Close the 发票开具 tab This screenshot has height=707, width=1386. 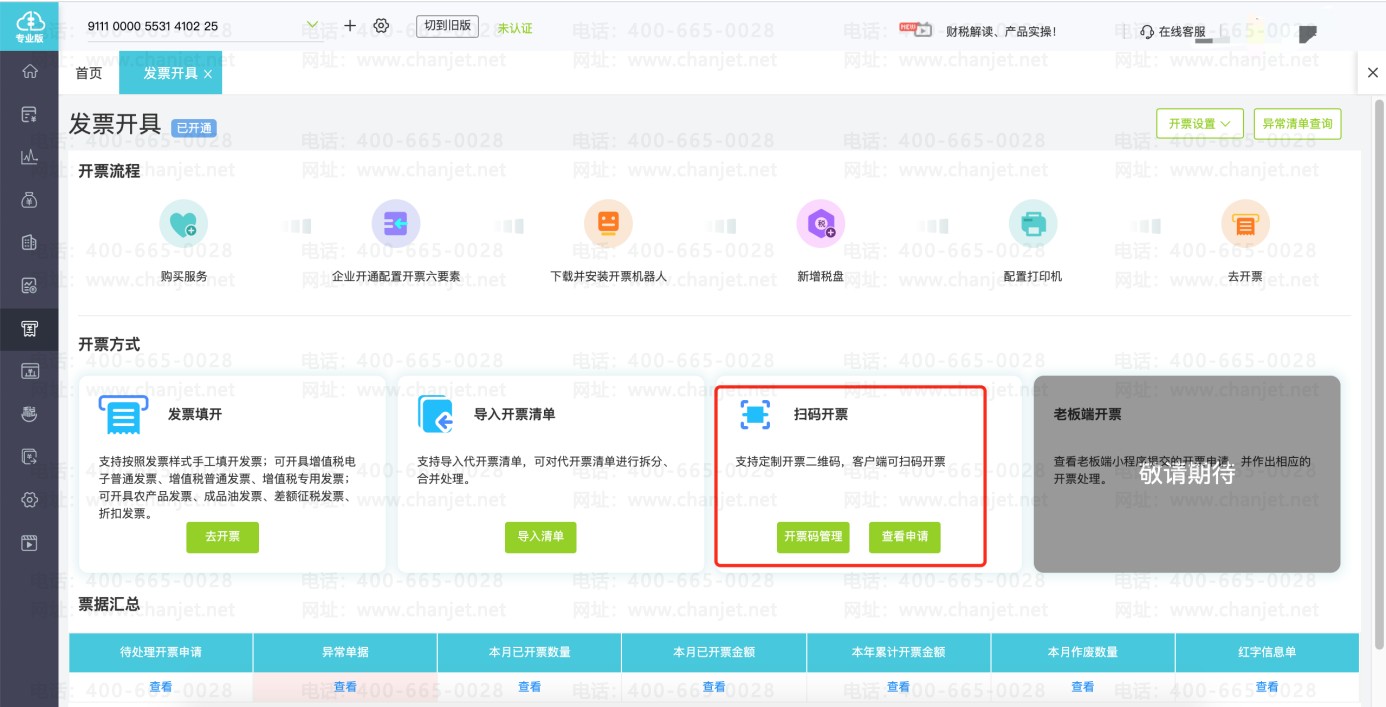pos(208,74)
